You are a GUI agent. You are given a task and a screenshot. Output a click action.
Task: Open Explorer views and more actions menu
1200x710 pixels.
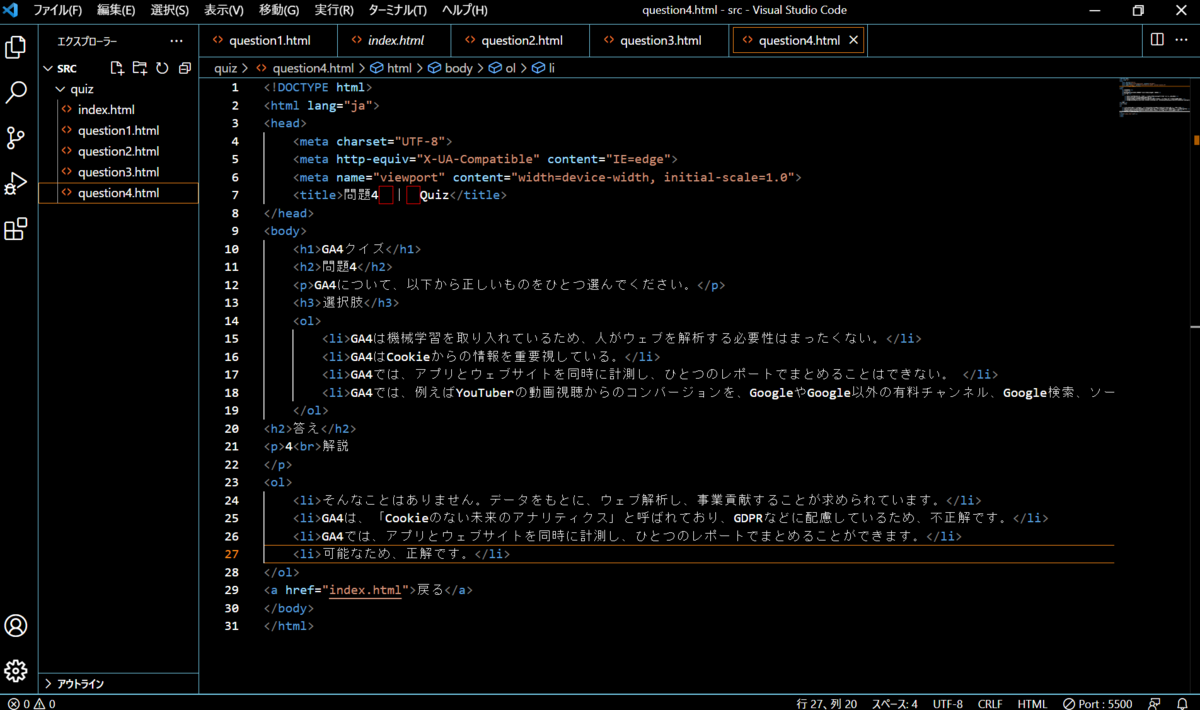click(177, 41)
